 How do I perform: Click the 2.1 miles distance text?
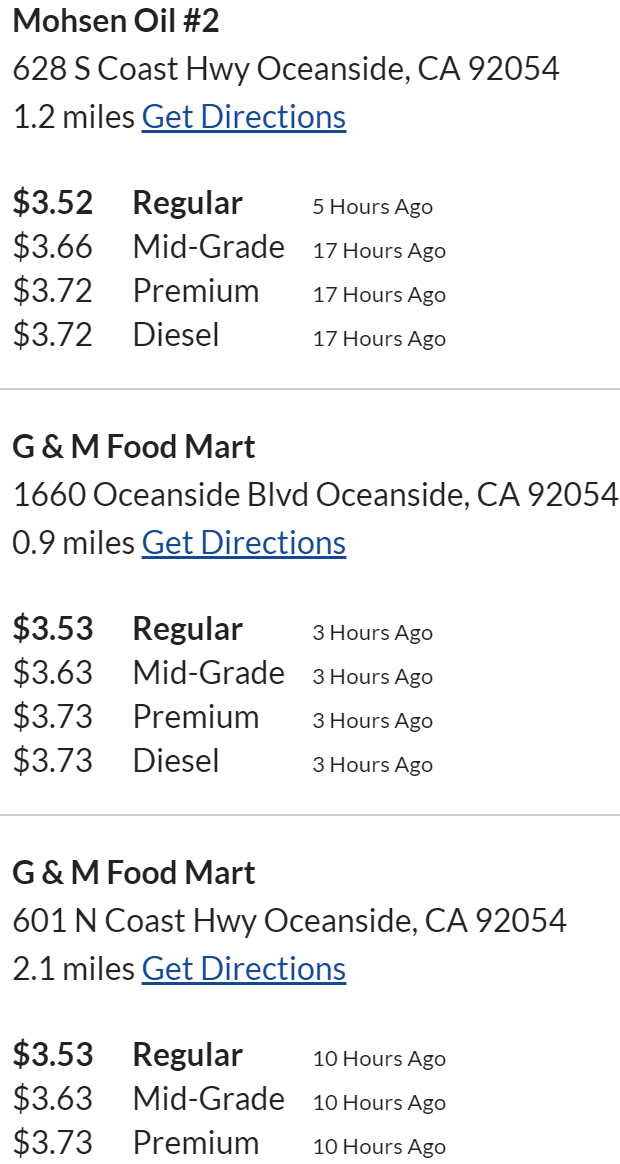coord(73,969)
